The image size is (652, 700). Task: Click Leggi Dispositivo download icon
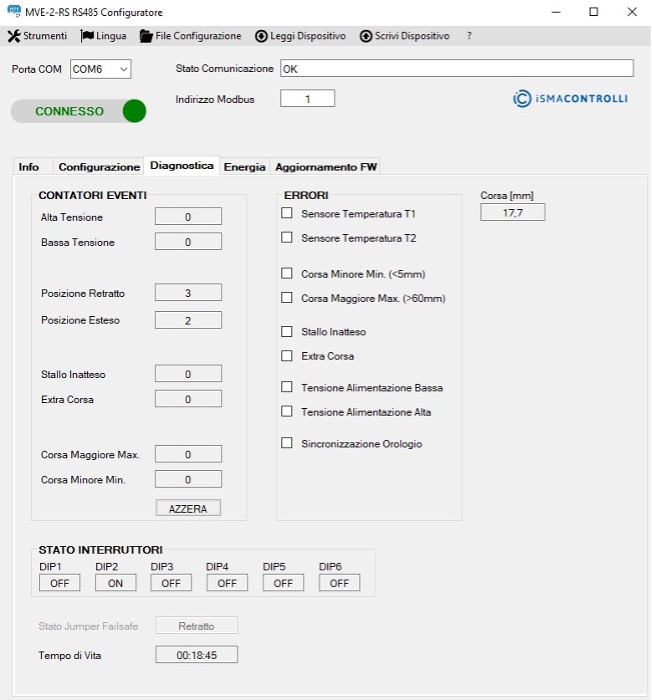261,36
